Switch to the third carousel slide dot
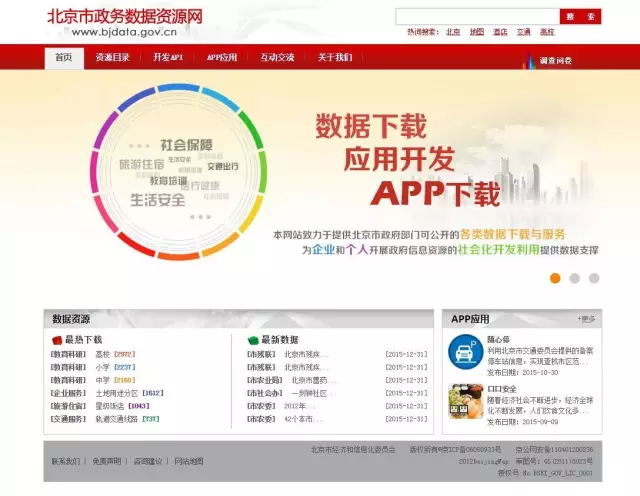640x496 pixels. pos(593,278)
